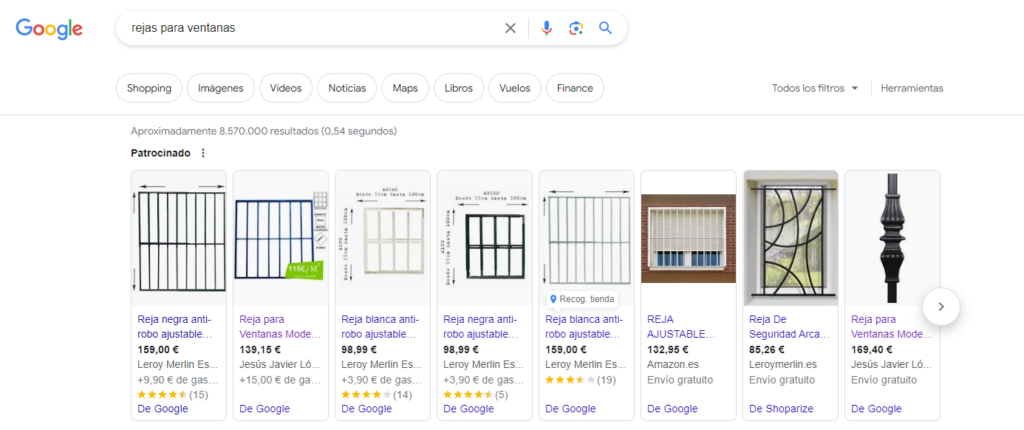Click the star rating with (5) reviews
This screenshot has height=430, width=1024.
[475, 394]
